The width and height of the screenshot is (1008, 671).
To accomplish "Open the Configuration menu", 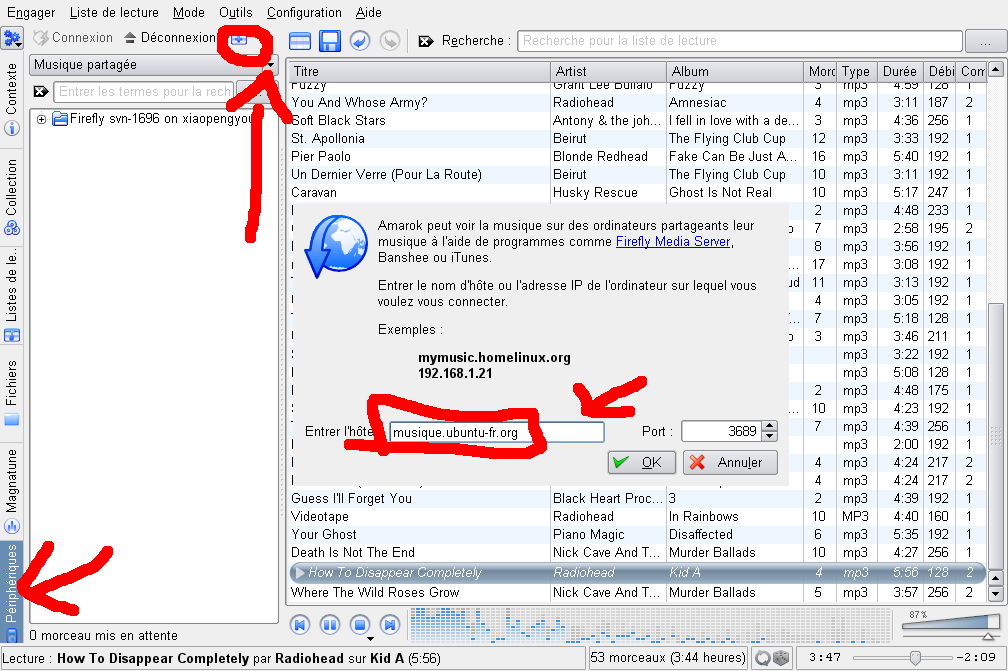I will point(304,12).
